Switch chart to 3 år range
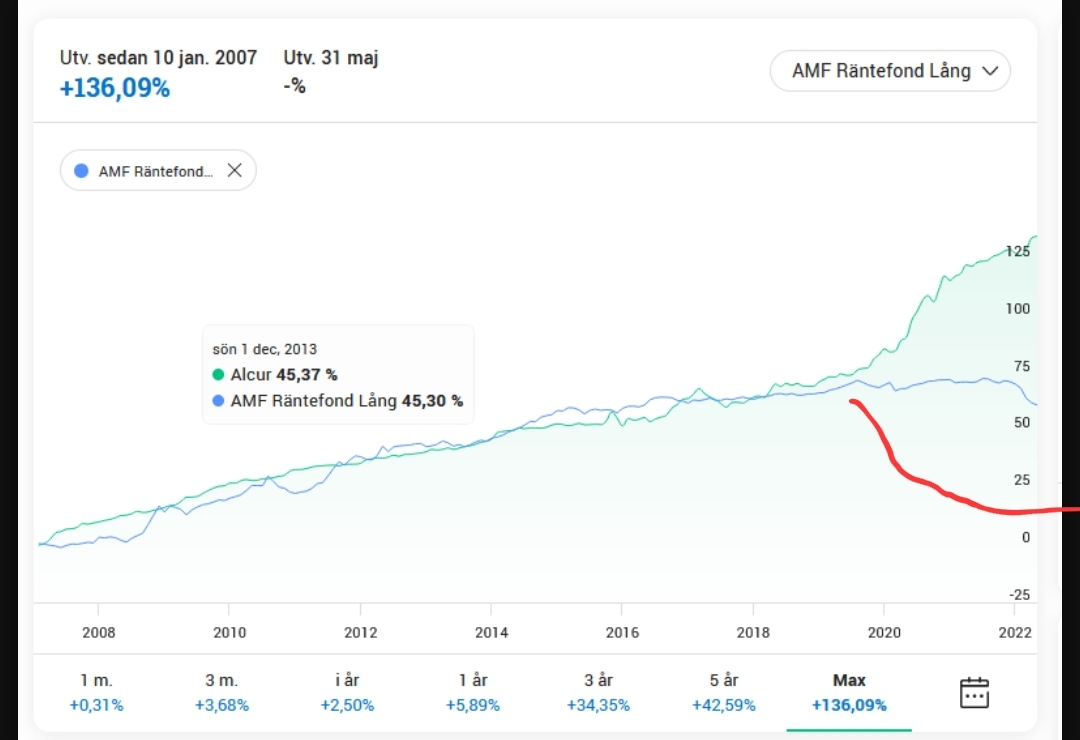1080x740 pixels. 598,692
